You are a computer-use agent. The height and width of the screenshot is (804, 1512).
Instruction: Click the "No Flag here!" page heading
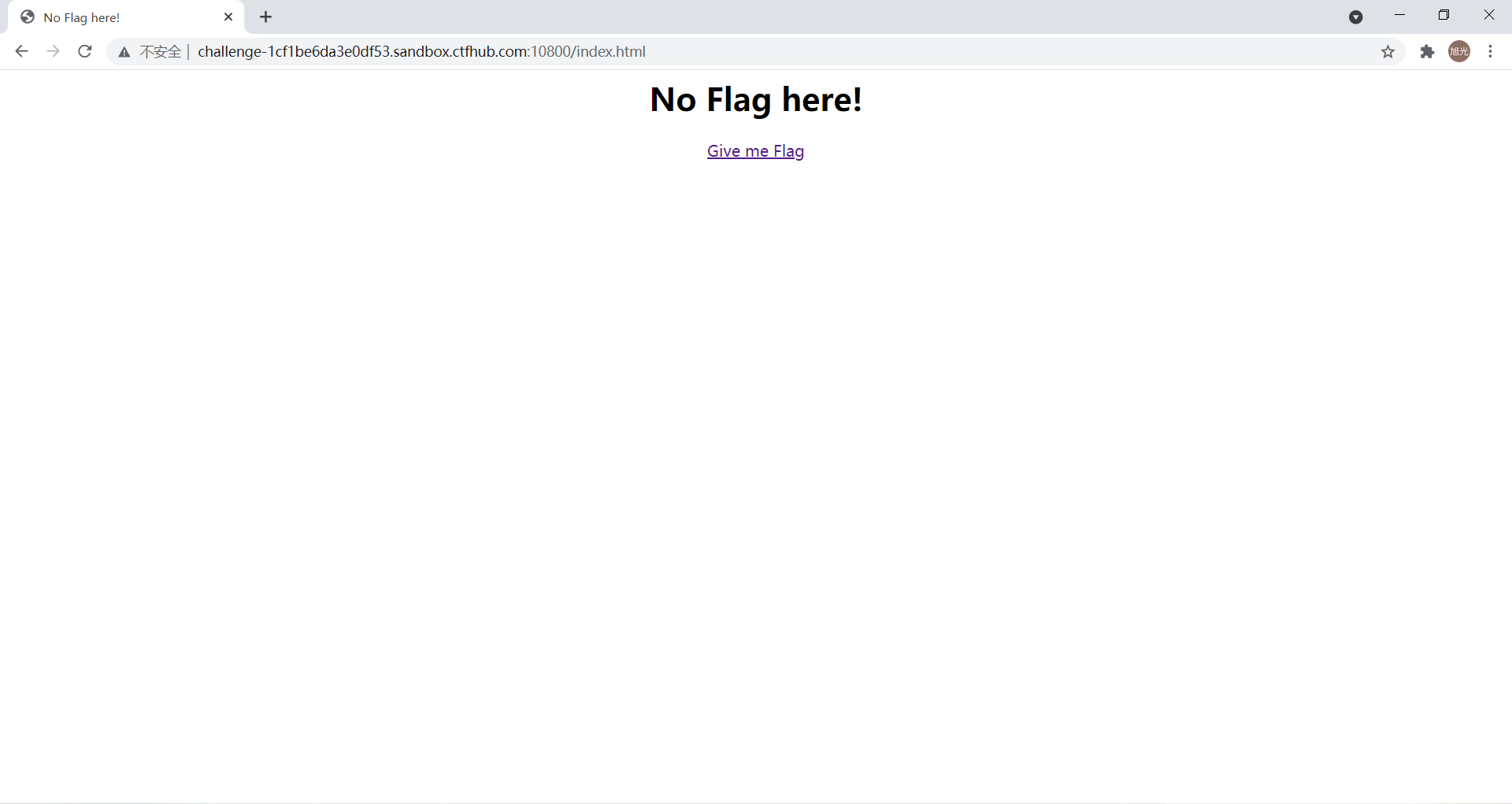tap(755, 100)
